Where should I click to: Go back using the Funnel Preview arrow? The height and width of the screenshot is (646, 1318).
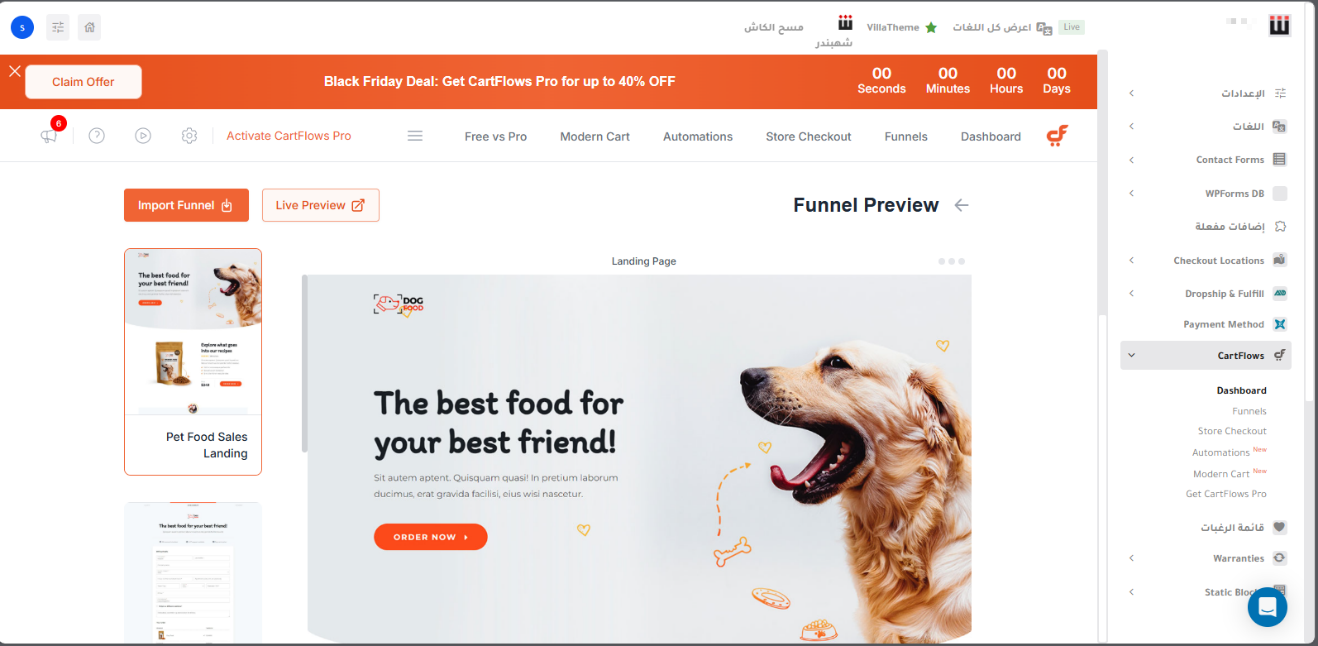[961, 205]
